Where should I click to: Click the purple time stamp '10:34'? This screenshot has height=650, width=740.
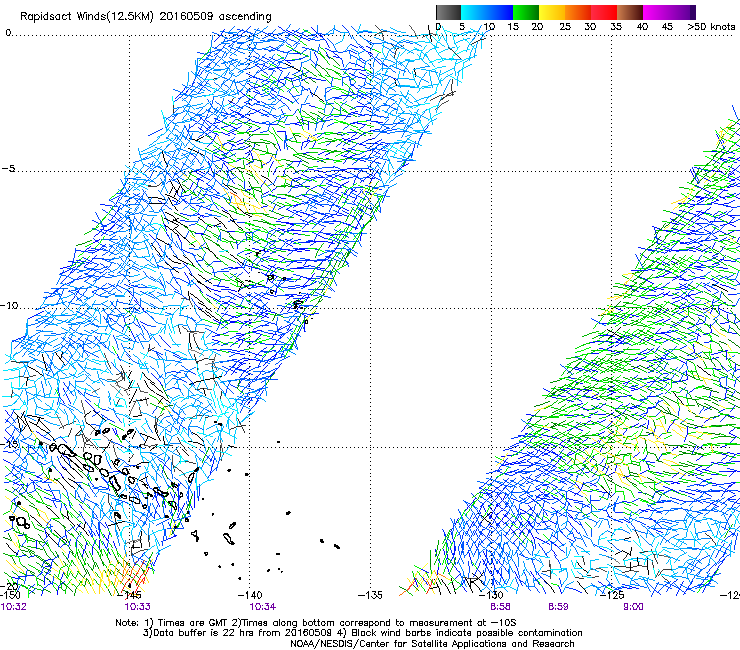click(263, 607)
